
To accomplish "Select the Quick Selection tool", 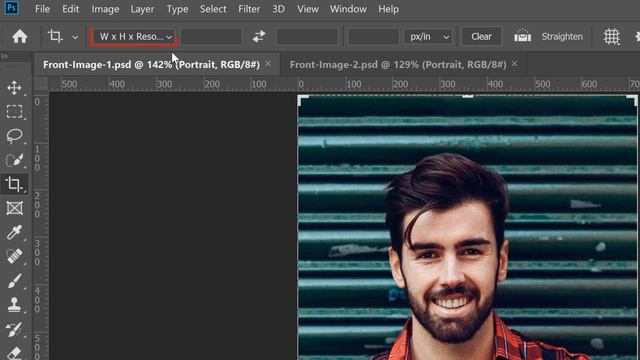I will click(x=14, y=160).
